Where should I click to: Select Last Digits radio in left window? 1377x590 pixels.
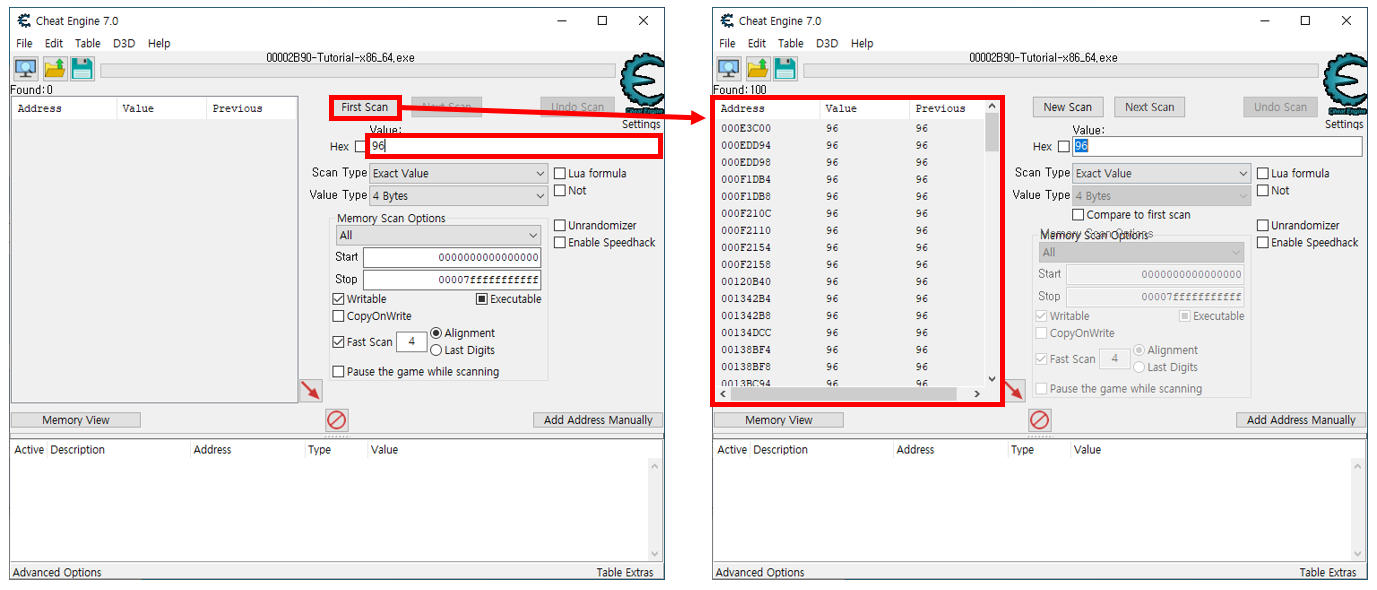pyautogui.click(x=436, y=350)
